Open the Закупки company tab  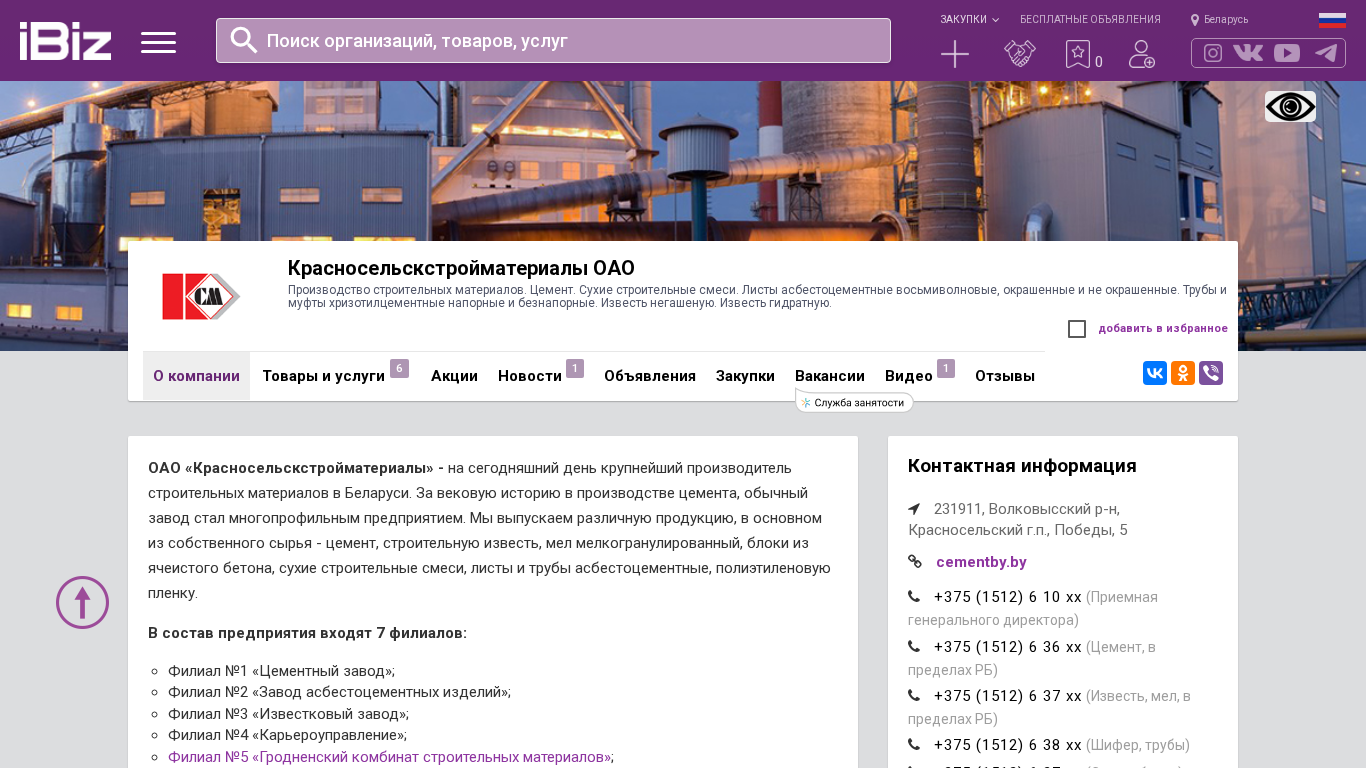(745, 376)
